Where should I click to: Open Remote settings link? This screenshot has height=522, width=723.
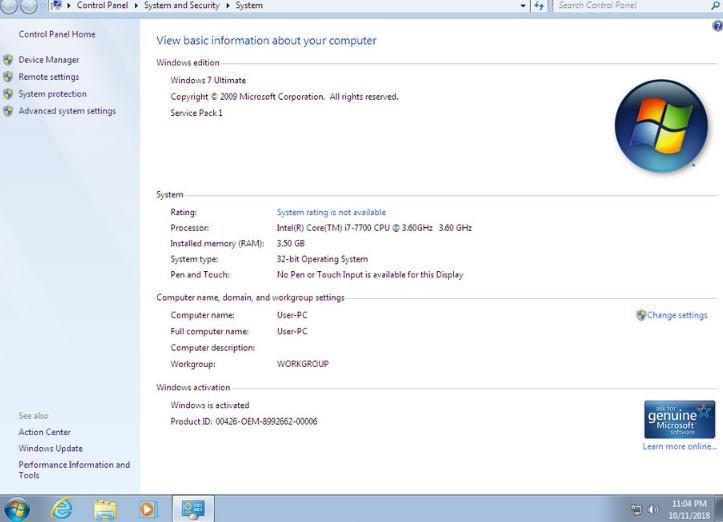[x=49, y=77]
